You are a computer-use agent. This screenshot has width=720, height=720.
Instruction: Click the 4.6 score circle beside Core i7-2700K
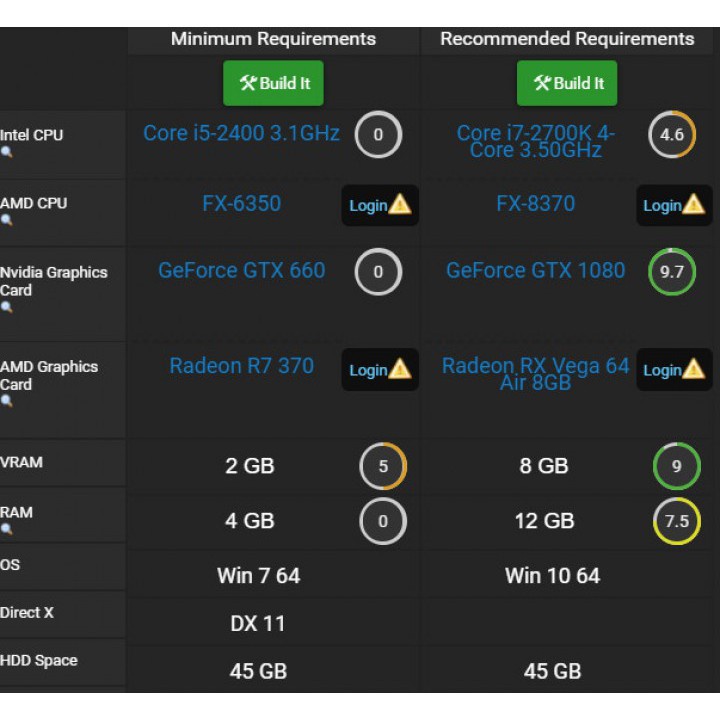pos(672,135)
